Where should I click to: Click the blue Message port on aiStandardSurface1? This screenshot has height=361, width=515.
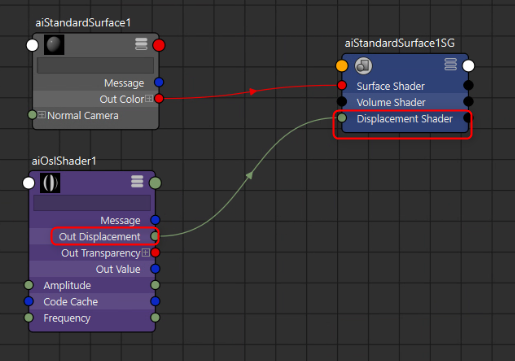click(159, 82)
